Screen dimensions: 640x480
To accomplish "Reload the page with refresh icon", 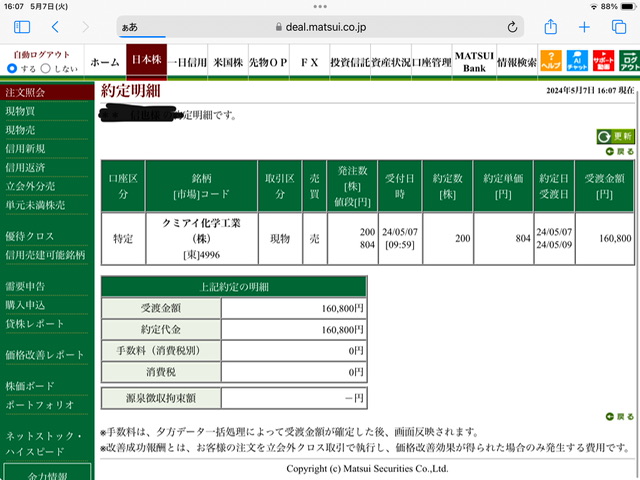I will [512, 27].
